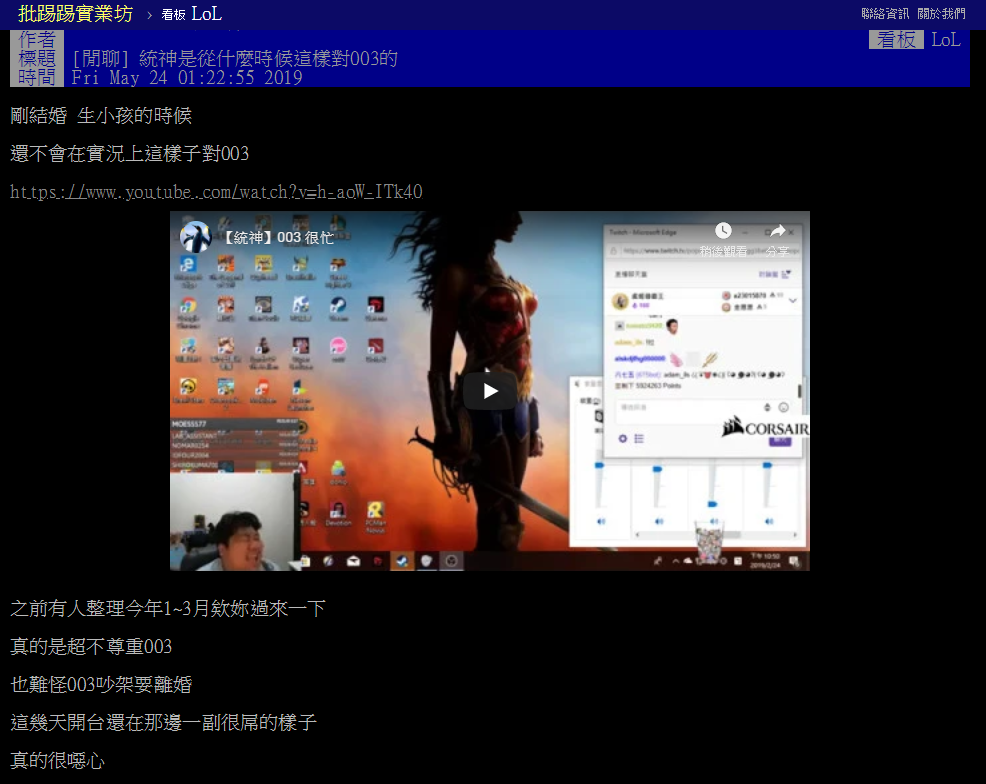
Task: Go to 批踢踢實業坊 home page
Action: [x=75, y=14]
